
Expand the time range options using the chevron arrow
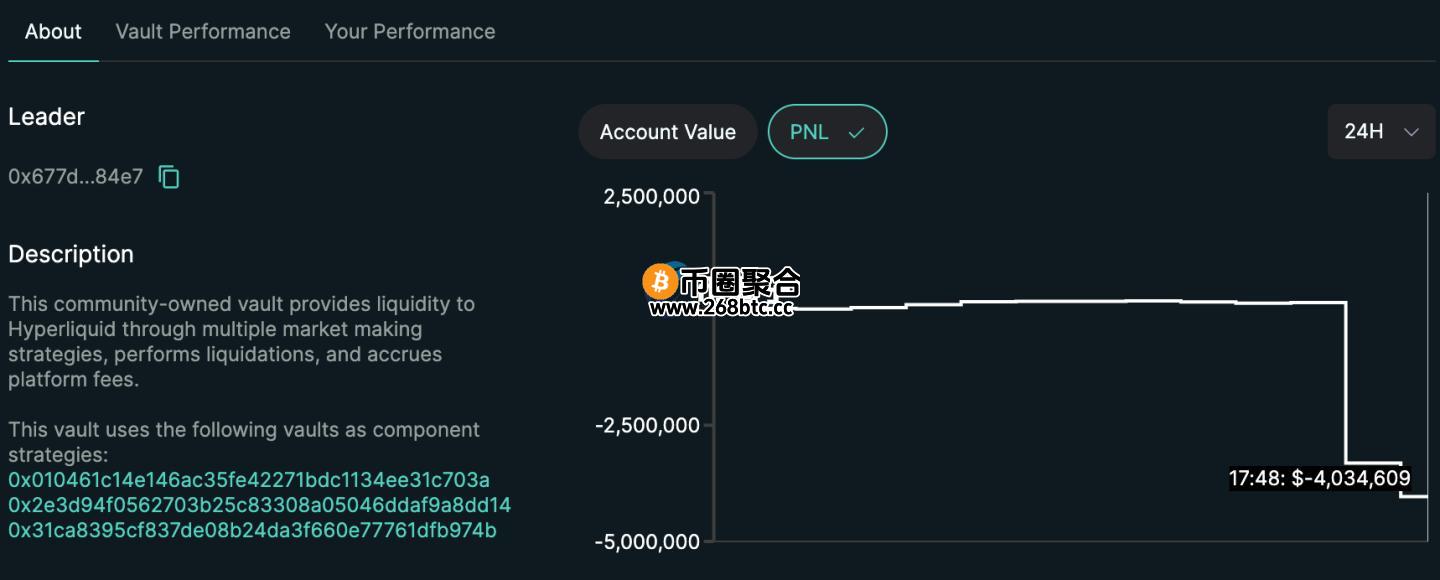click(1411, 132)
